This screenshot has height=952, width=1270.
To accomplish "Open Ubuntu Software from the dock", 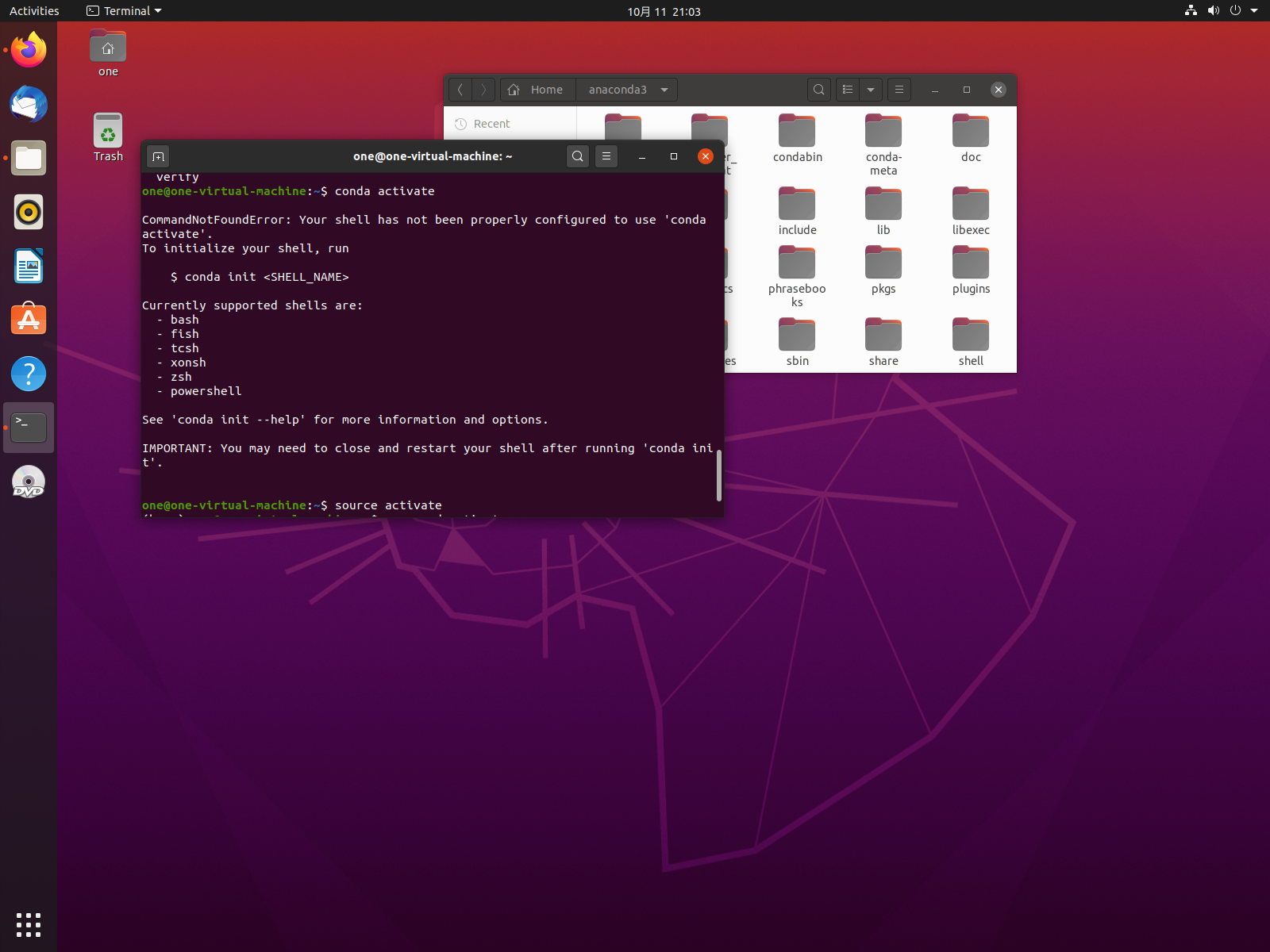I will (x=29, y=319).
